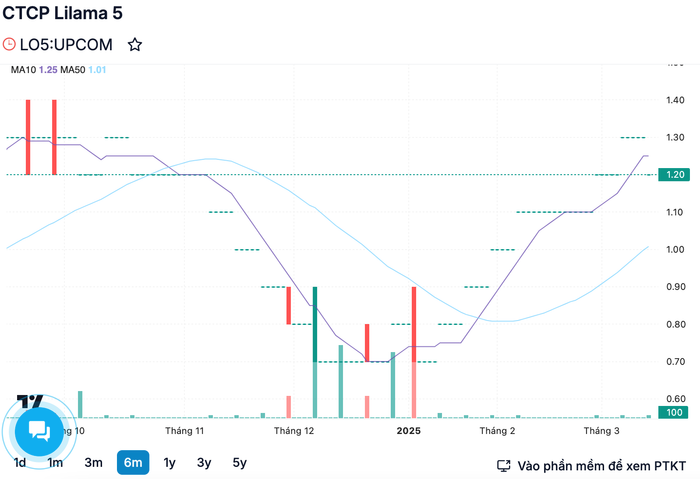Switch the chart to the 1y range

click(x=169, y=462)
